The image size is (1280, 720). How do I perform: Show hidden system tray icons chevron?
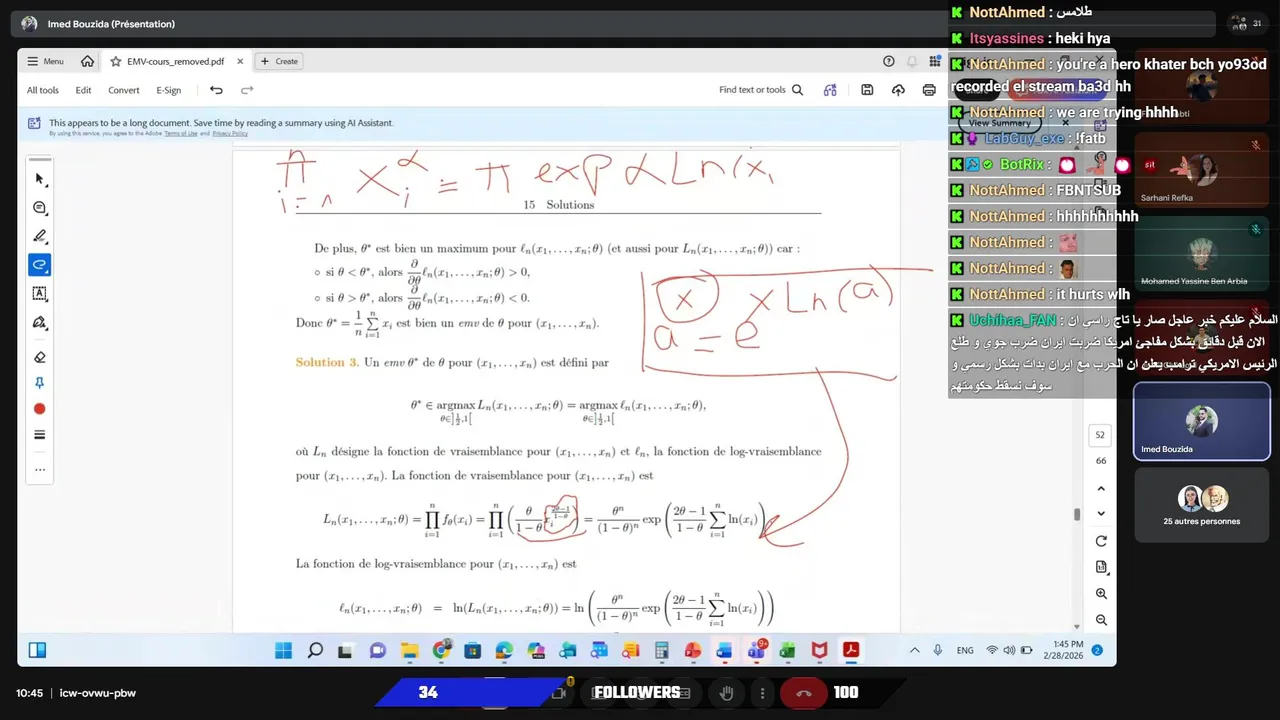(914, 650)
